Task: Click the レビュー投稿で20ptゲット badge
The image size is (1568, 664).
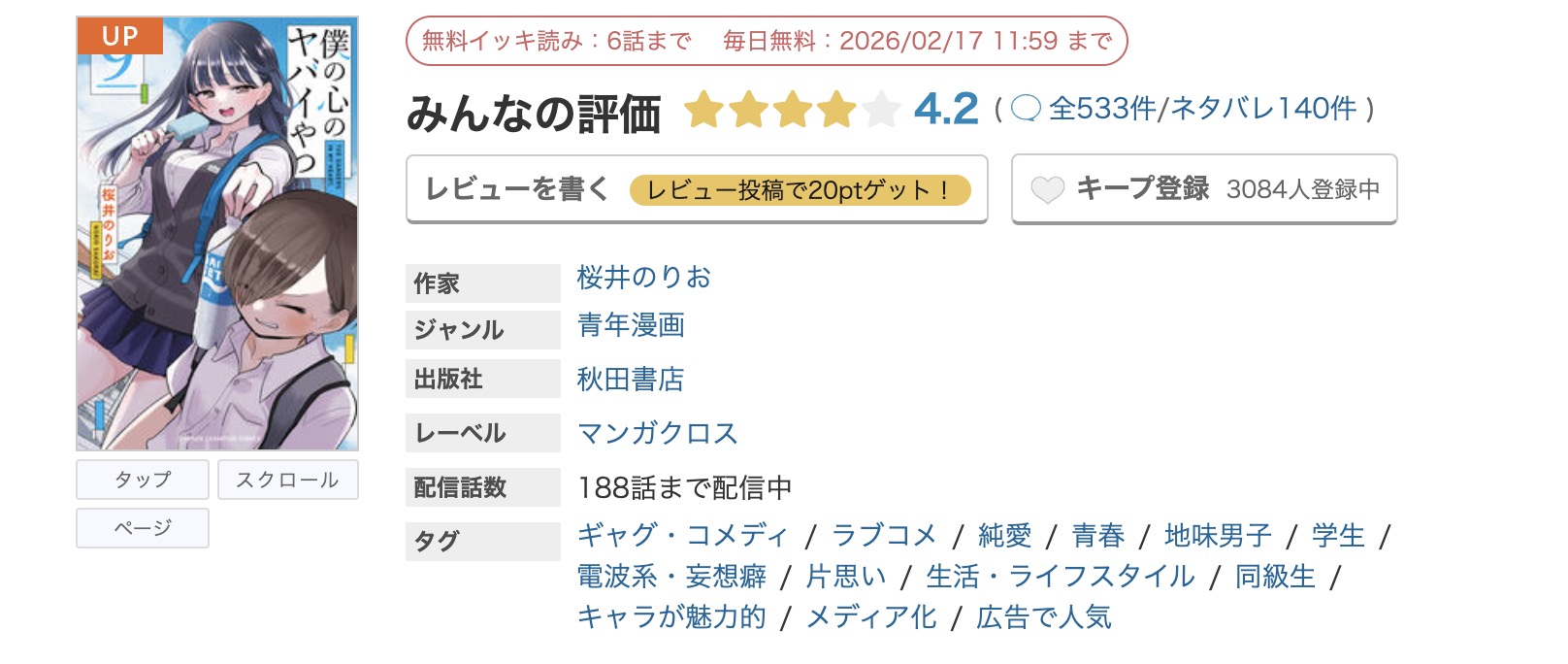Action: [x=800, y=191]
